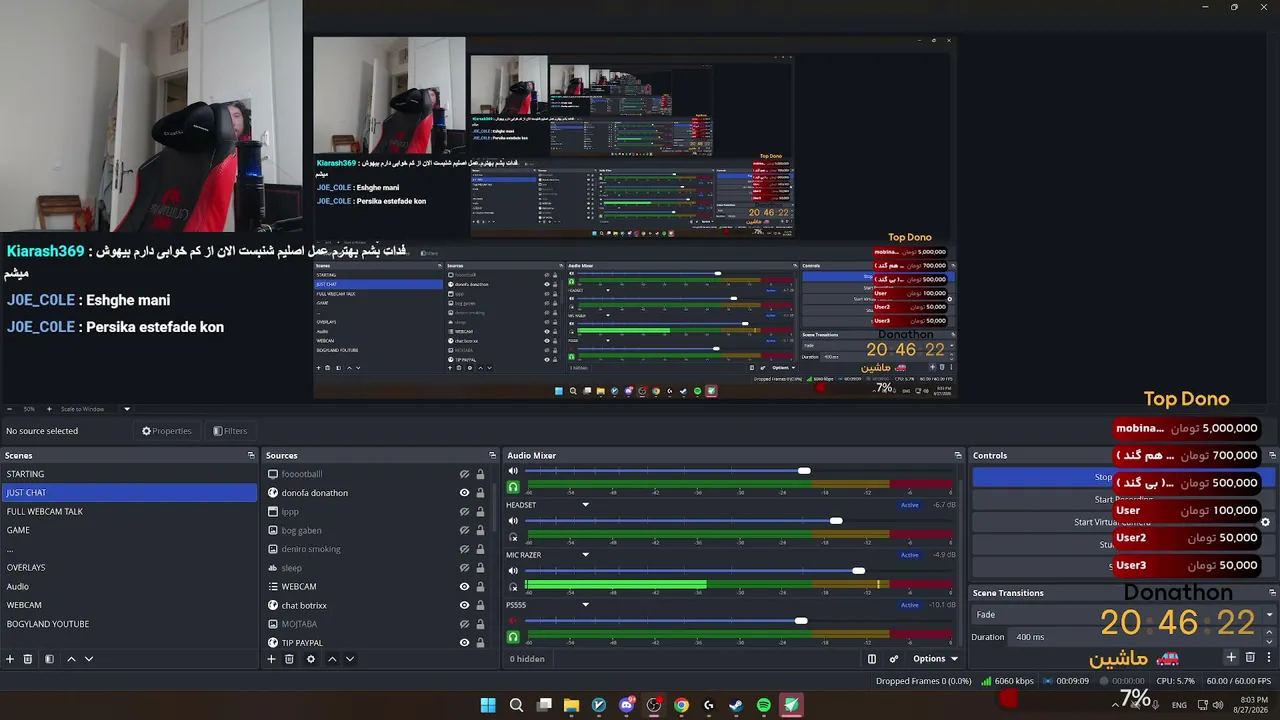Image resolution: width=1280 pixels, height=720 pixels.
Task: Open Advanced Audio Properties gears icon
Action: [894, 659]
